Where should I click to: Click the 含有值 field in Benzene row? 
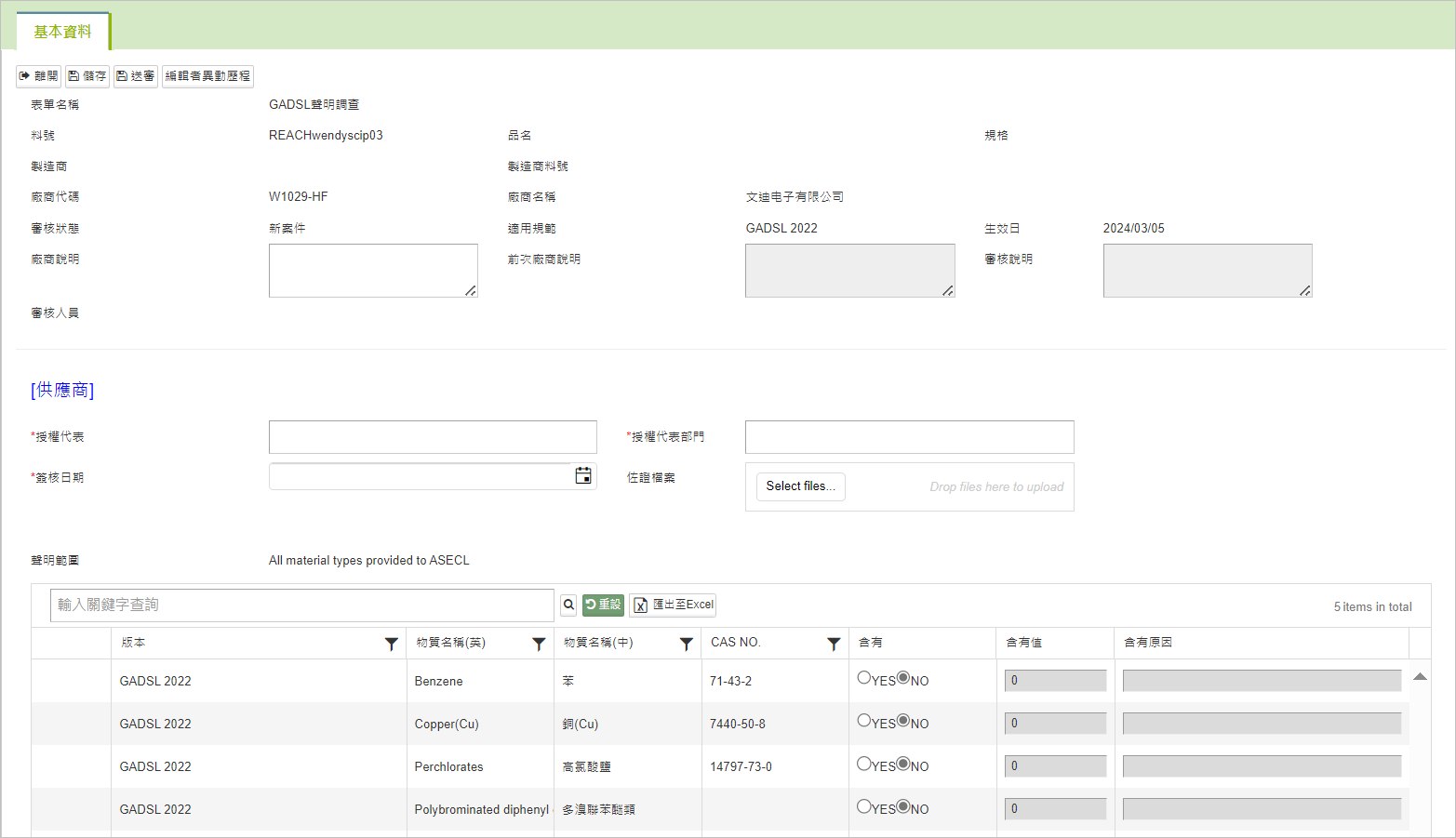tap(1055, 681)
